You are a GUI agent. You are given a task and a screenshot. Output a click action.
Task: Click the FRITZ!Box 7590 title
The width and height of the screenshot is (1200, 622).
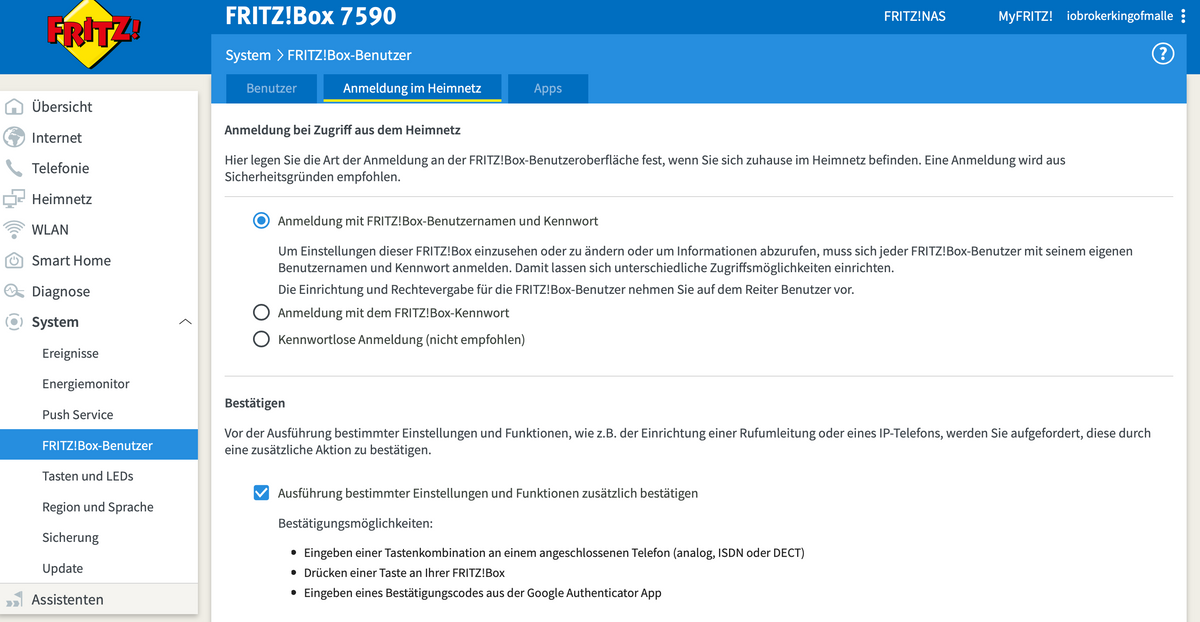click(311, 16)
